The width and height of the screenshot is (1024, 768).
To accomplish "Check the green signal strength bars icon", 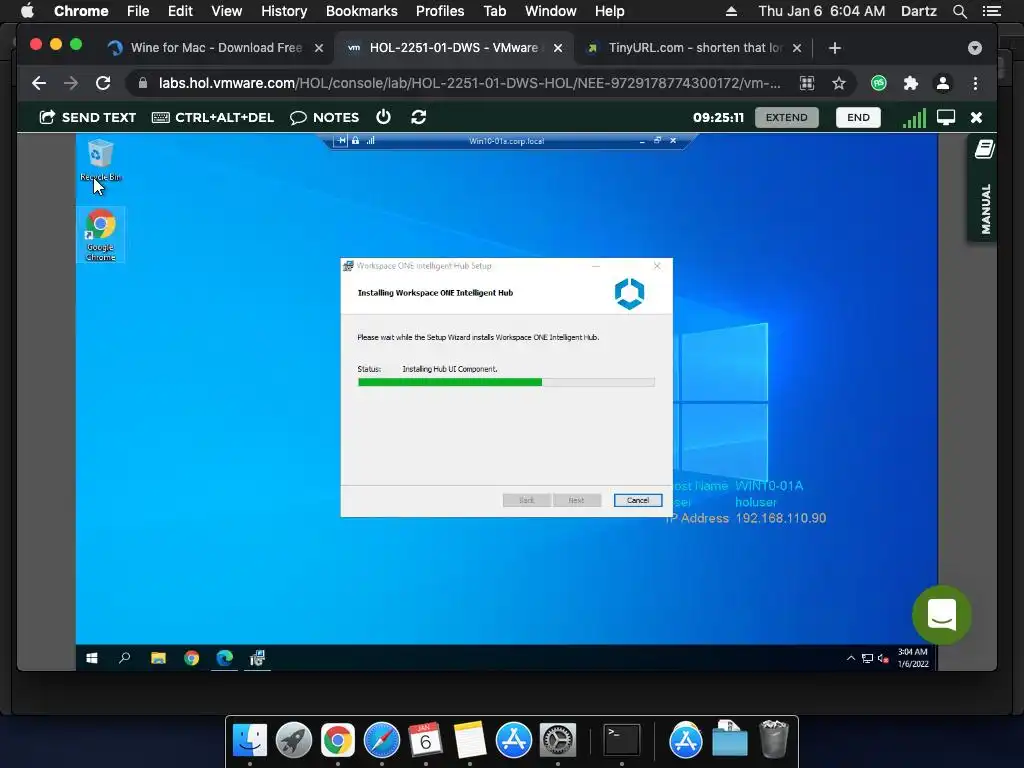I will click(914, 118).
